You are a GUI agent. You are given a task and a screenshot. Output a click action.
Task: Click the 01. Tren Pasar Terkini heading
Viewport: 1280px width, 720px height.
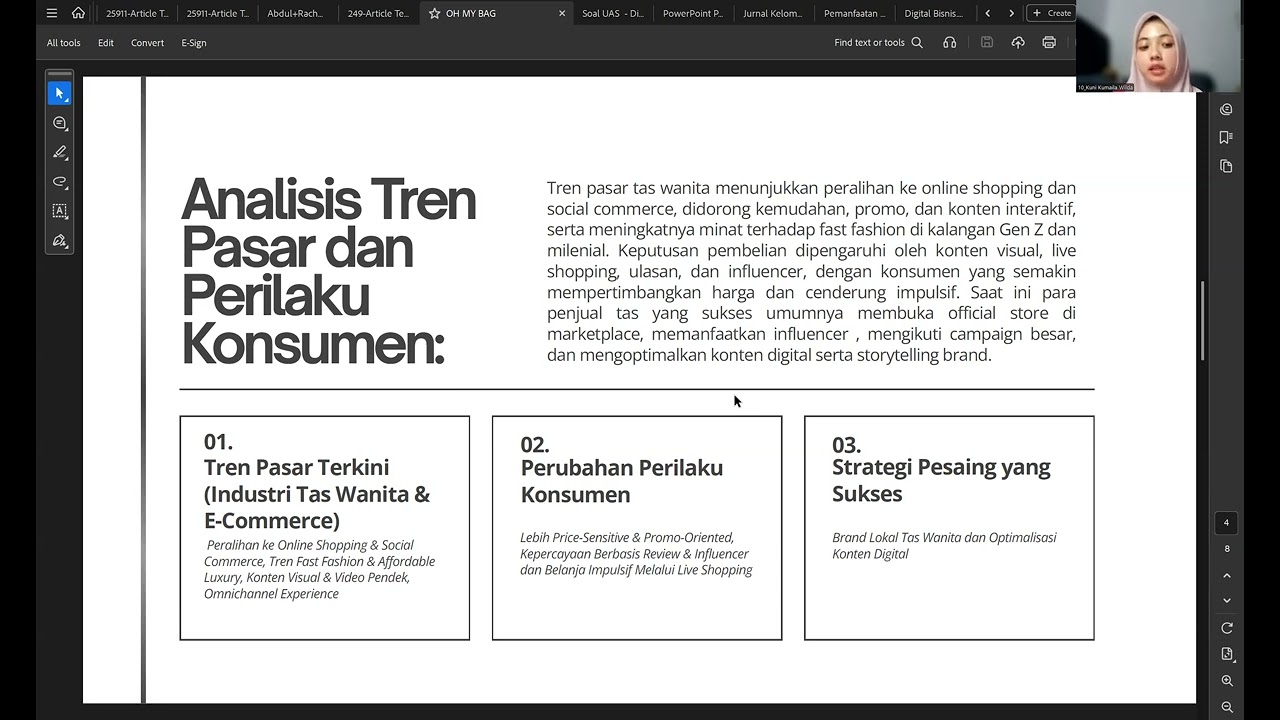(x=317, y=482)
